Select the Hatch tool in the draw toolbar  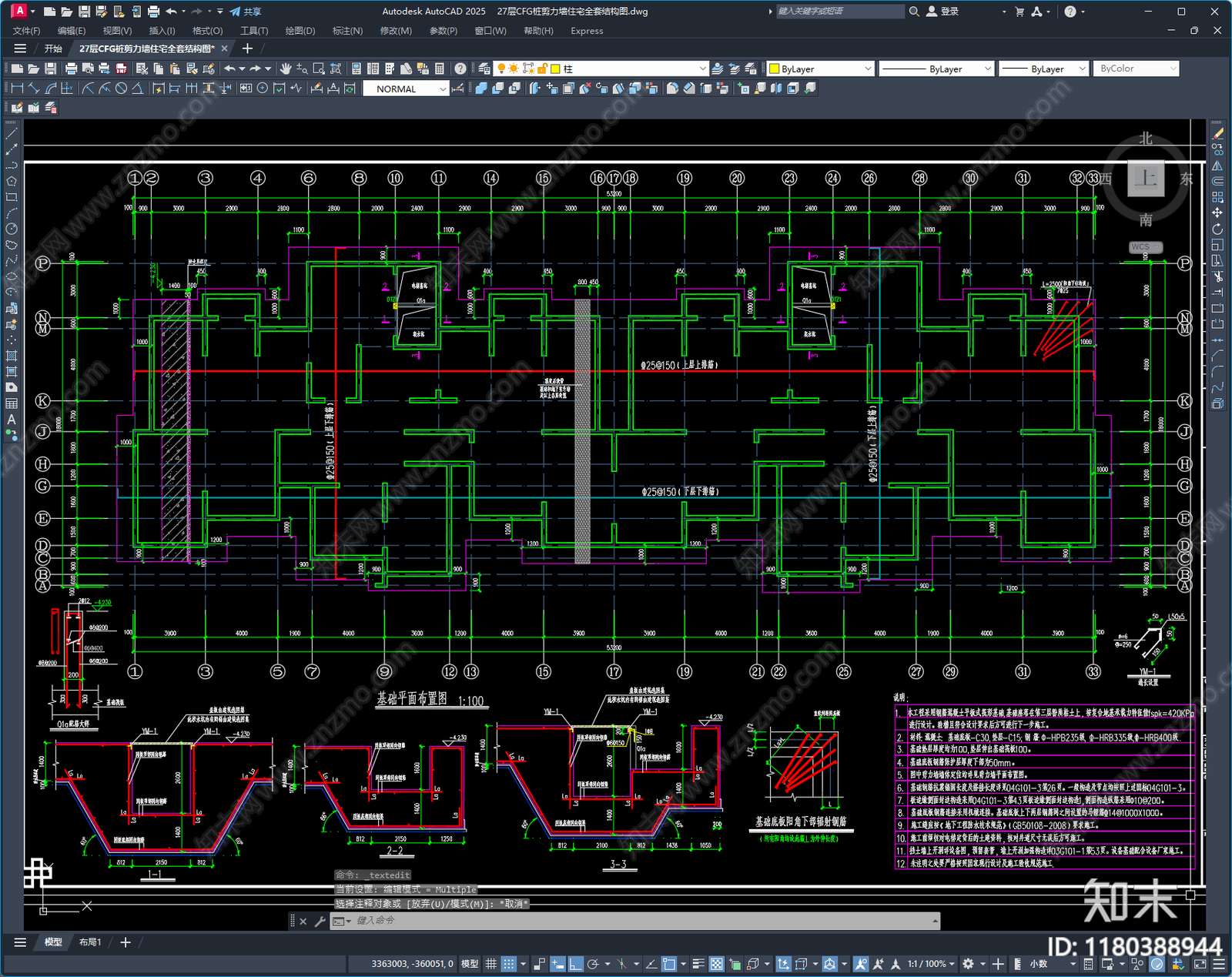(x=12, y=356)
